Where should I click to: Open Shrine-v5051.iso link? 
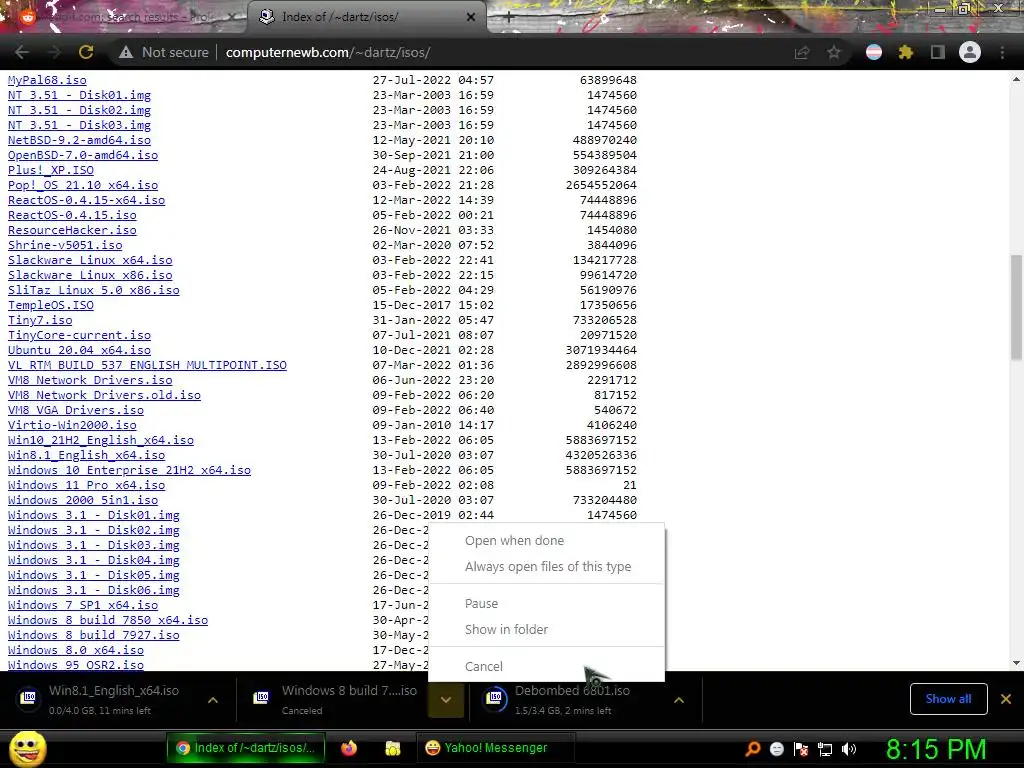[x=65, y=245]
